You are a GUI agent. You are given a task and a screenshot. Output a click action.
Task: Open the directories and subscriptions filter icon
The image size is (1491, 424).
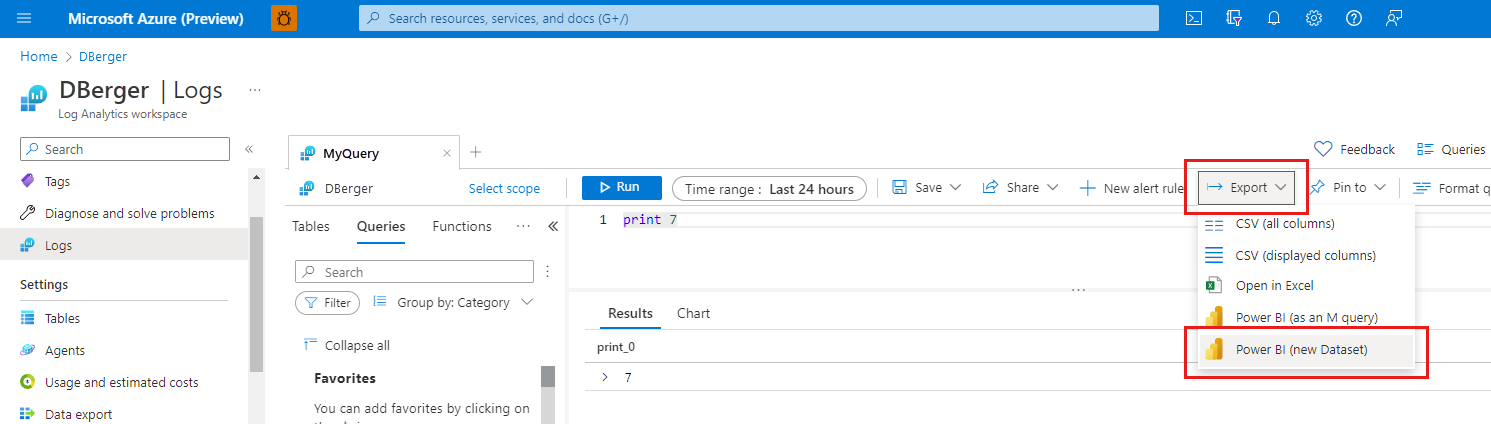1234,18
